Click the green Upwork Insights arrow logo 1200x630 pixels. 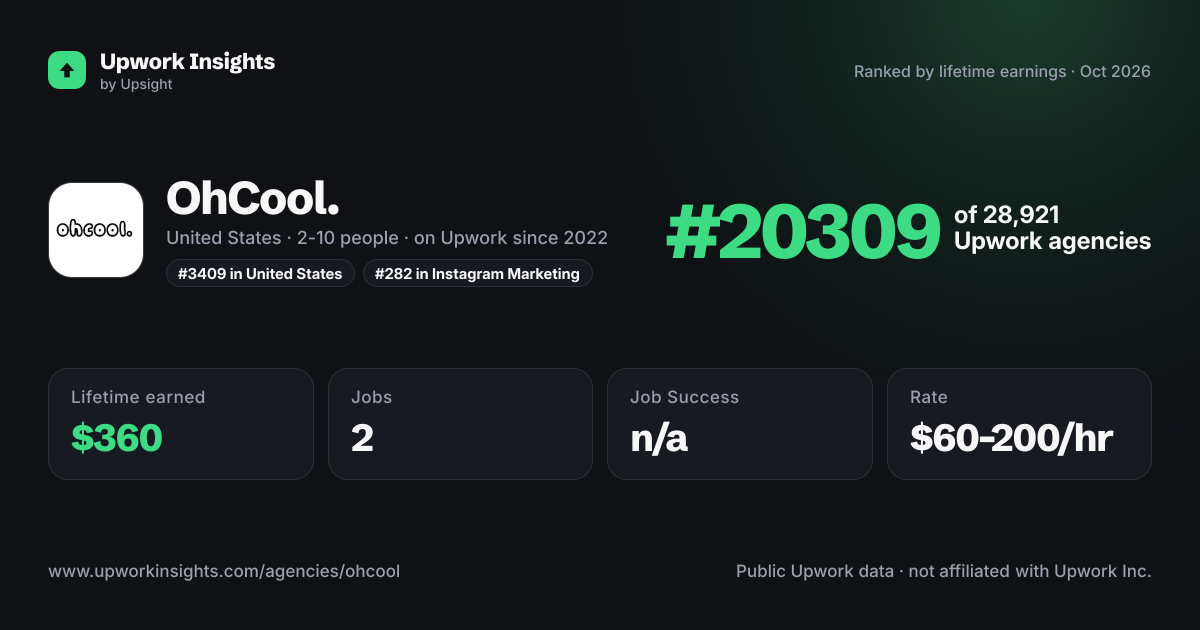pos(67,70)
